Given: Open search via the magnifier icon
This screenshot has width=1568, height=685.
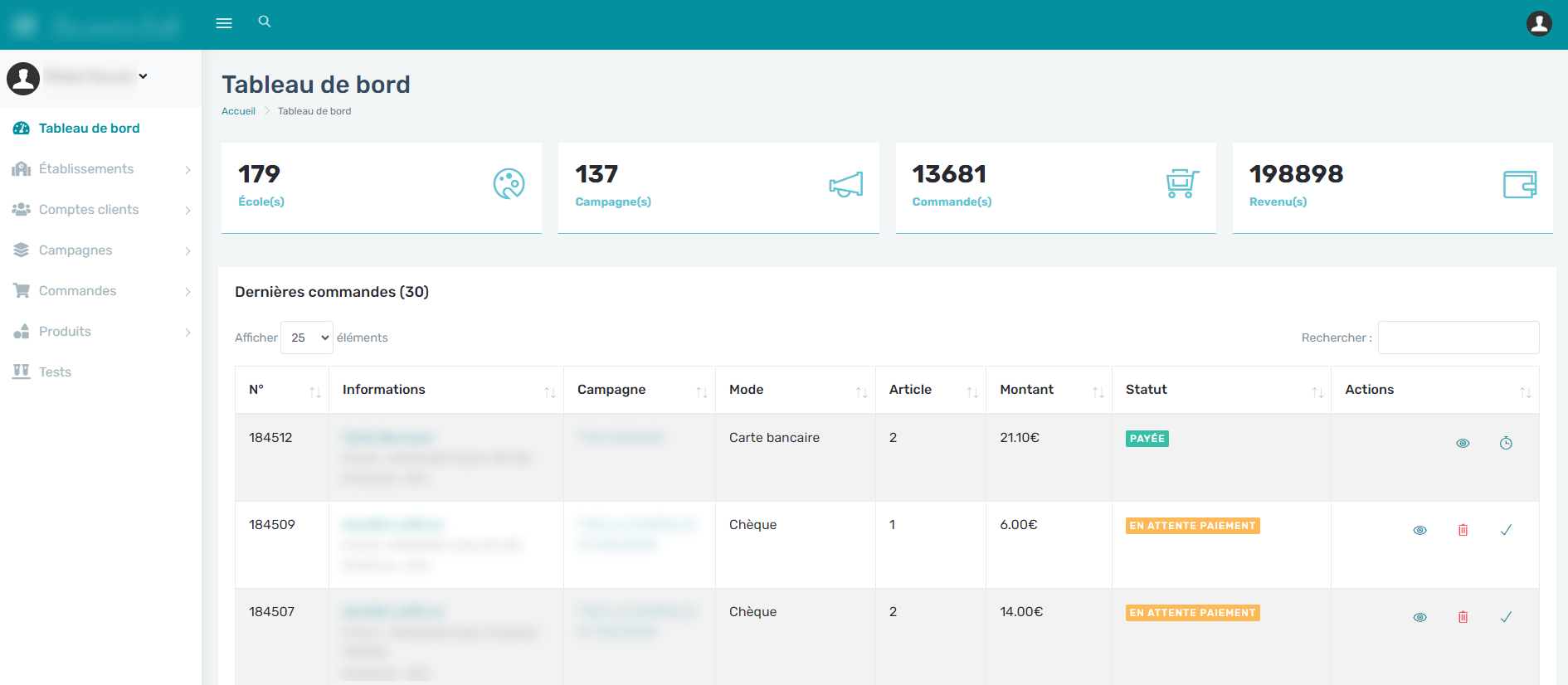Looking at the screenshot, I should [265, 22].
